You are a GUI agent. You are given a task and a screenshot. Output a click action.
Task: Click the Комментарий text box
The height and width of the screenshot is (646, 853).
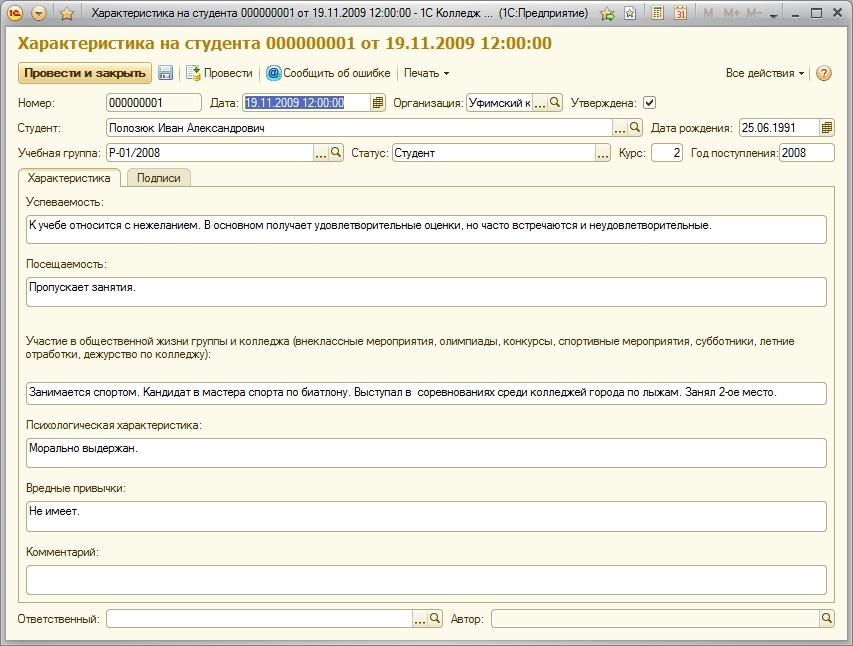coord(426,580)
